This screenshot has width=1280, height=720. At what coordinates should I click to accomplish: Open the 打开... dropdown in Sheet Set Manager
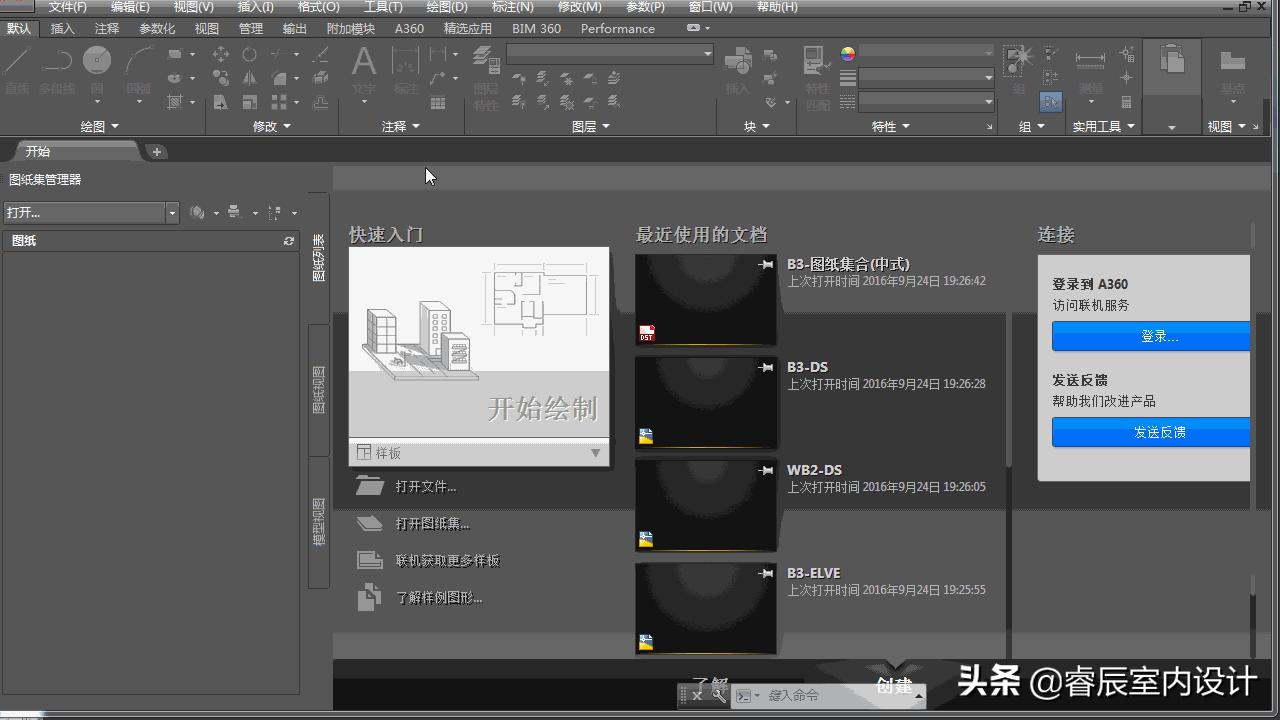(171, 212)
